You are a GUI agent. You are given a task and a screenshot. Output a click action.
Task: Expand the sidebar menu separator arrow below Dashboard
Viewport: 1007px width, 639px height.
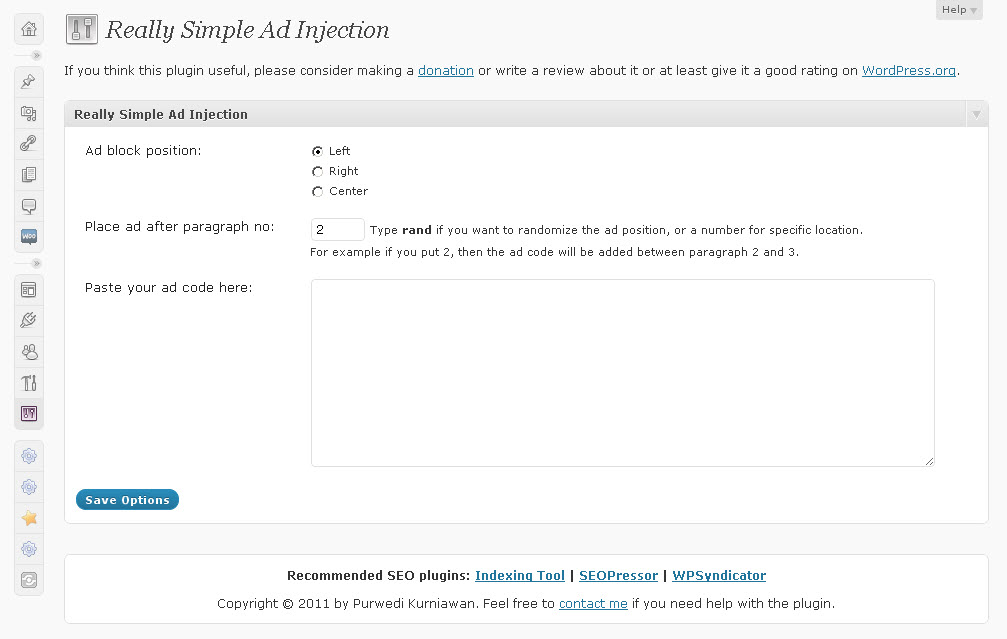coord(37,56)
